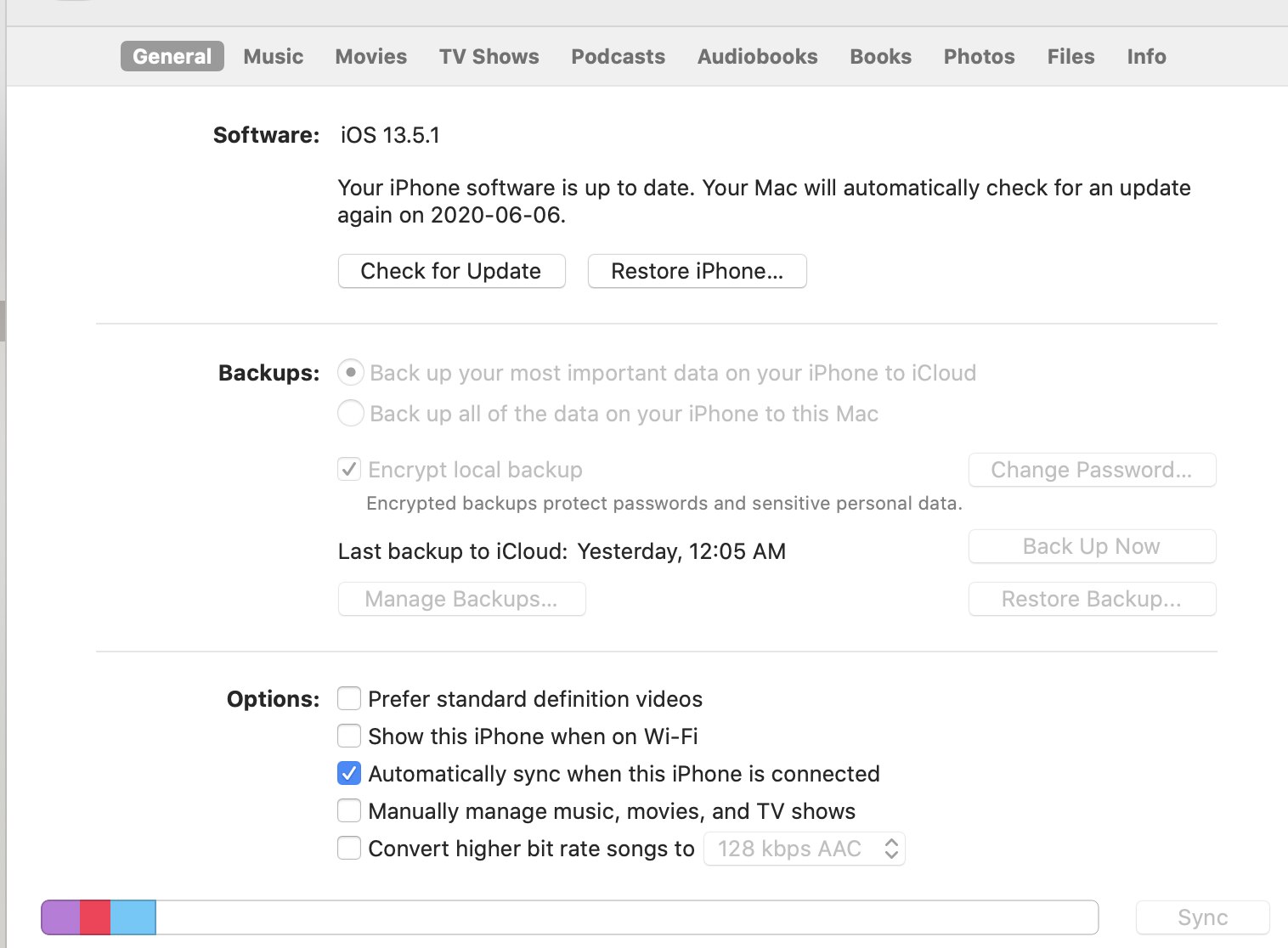The width and height of the screenshot is (1288, 948).
Task: Click the Manage Backups button
Action: [x=461, y=599]
